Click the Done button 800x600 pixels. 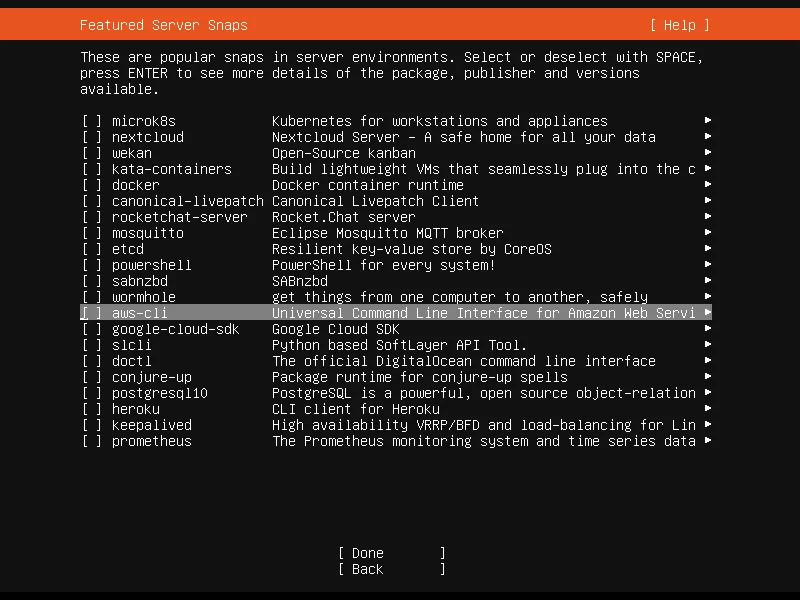coord(392,553)
